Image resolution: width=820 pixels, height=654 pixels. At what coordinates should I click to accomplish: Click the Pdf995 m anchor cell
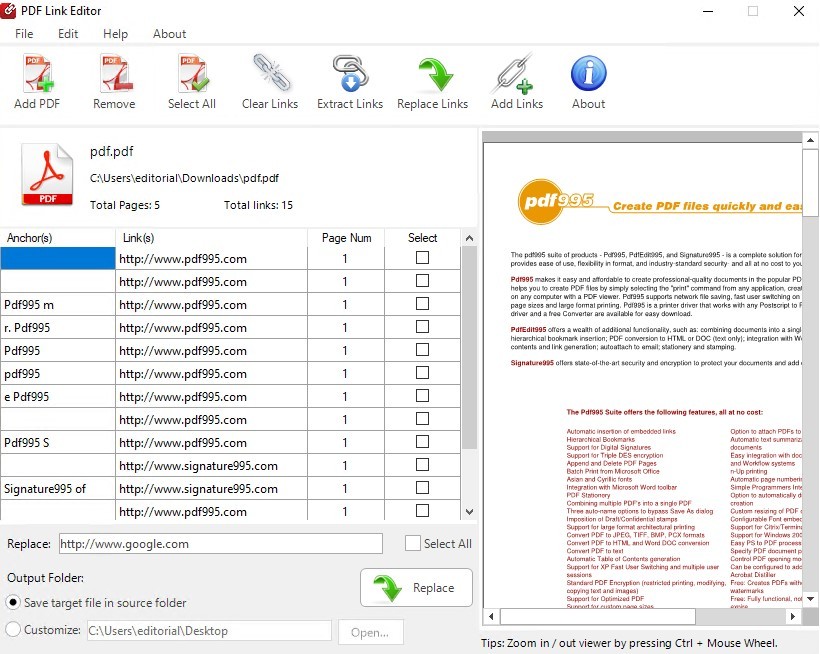58,305
